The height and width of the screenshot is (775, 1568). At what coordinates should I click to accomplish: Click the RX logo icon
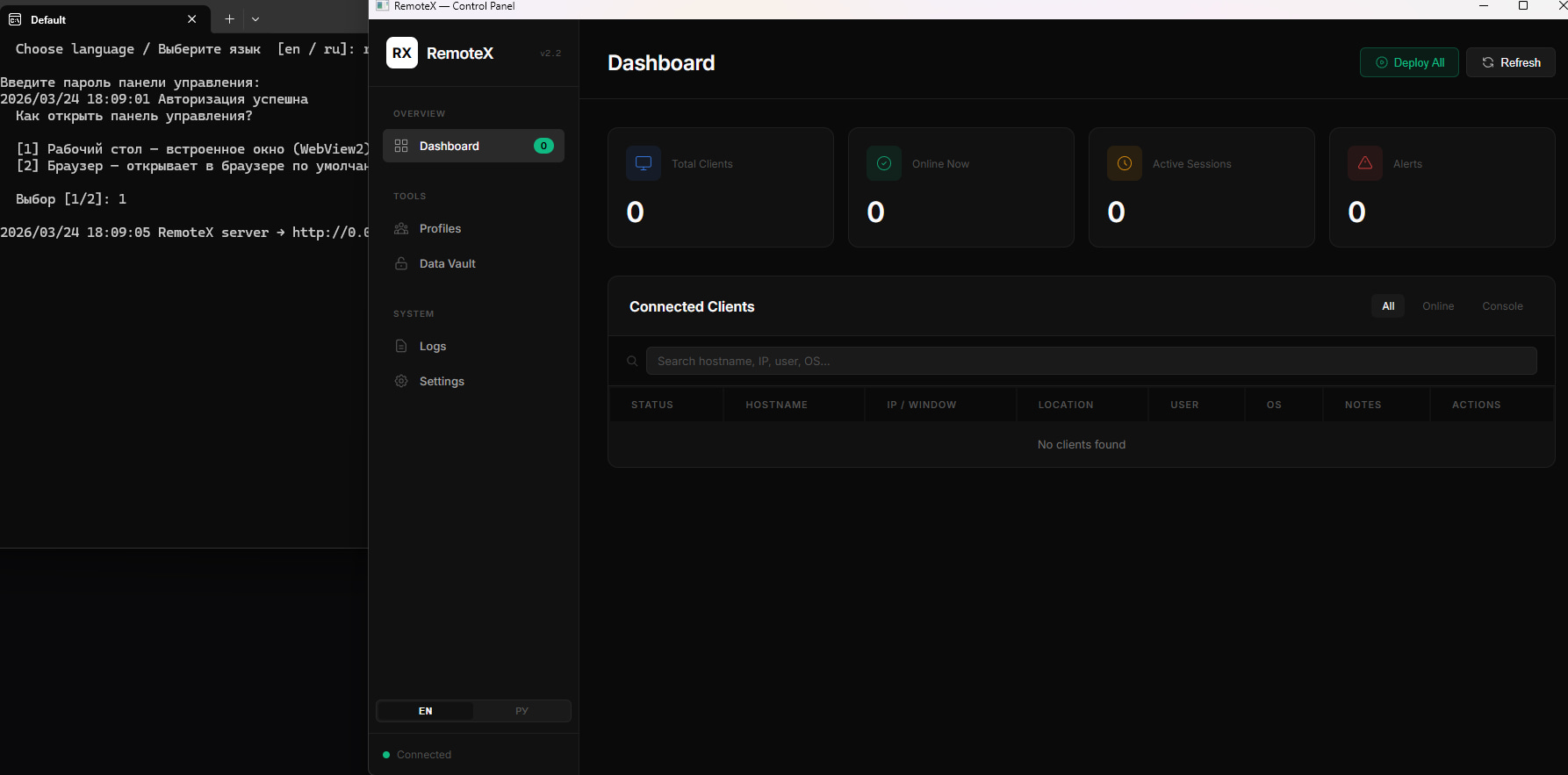402,53
